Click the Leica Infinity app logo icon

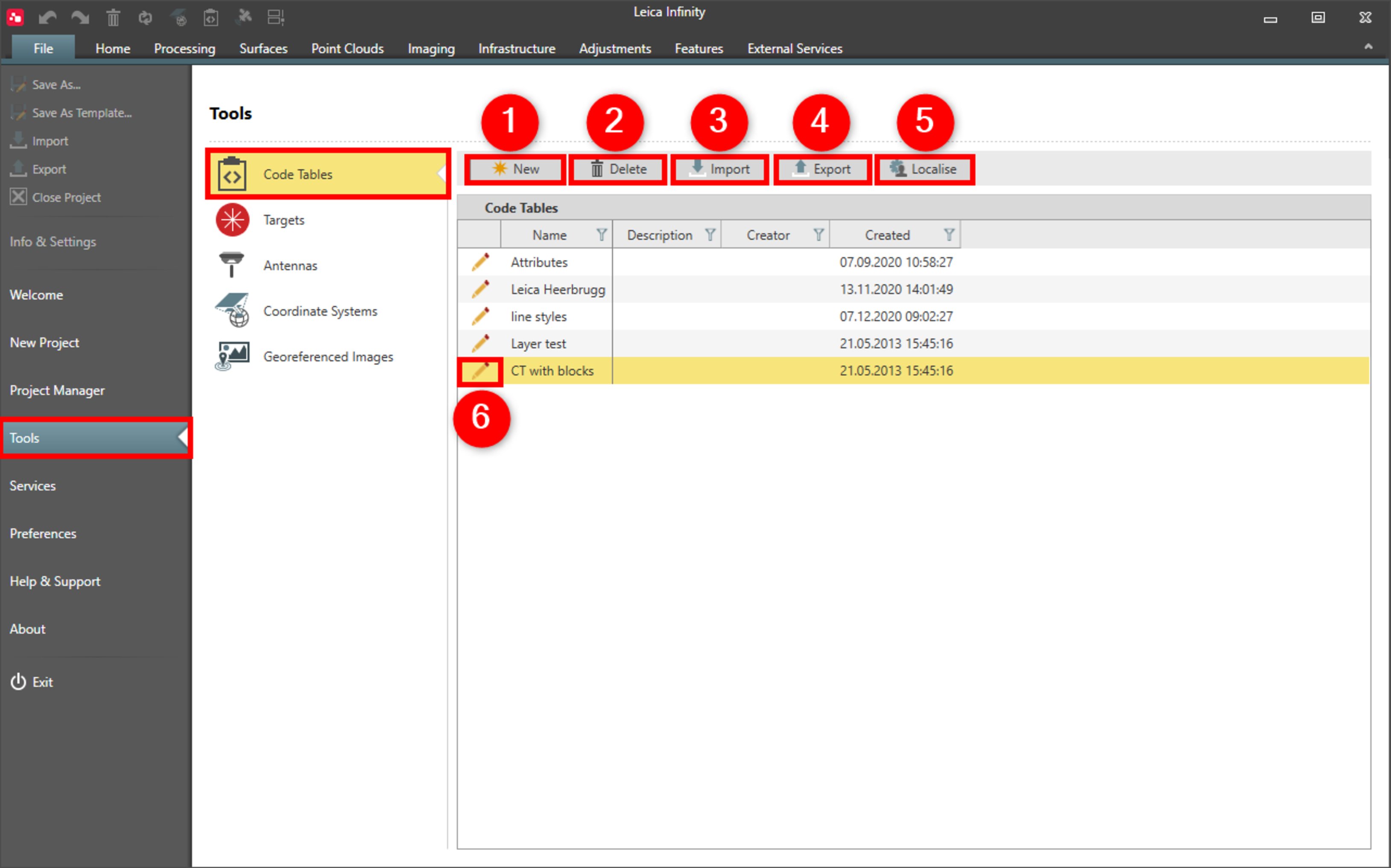click(15, 17)
